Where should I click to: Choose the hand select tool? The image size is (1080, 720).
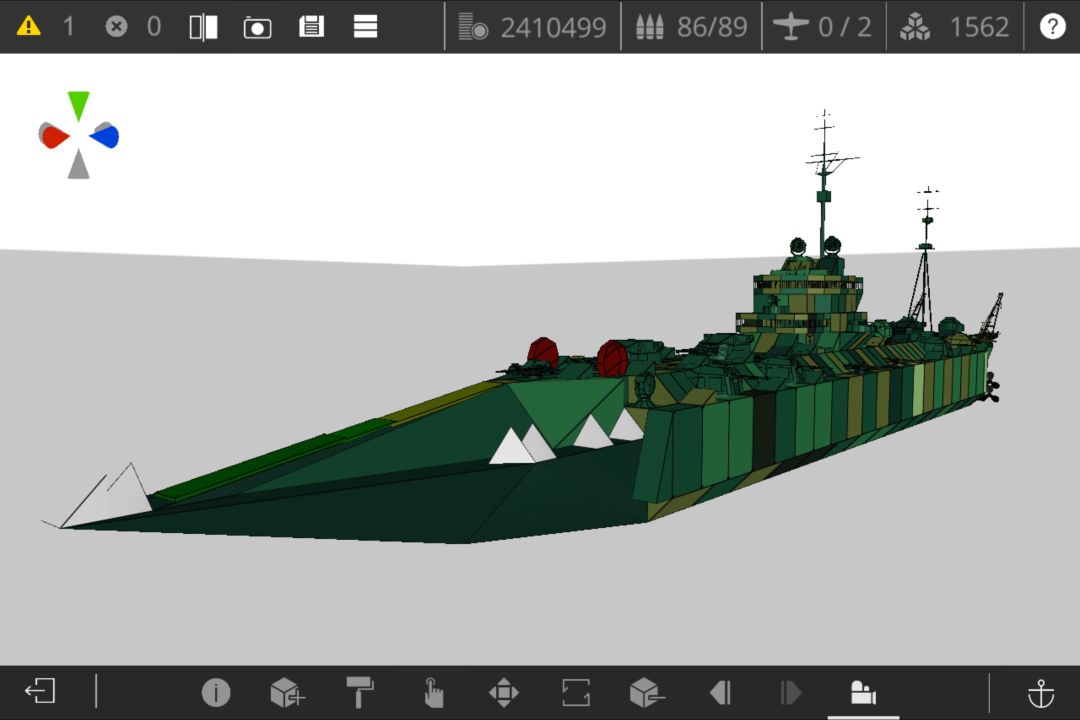(433, 692)
